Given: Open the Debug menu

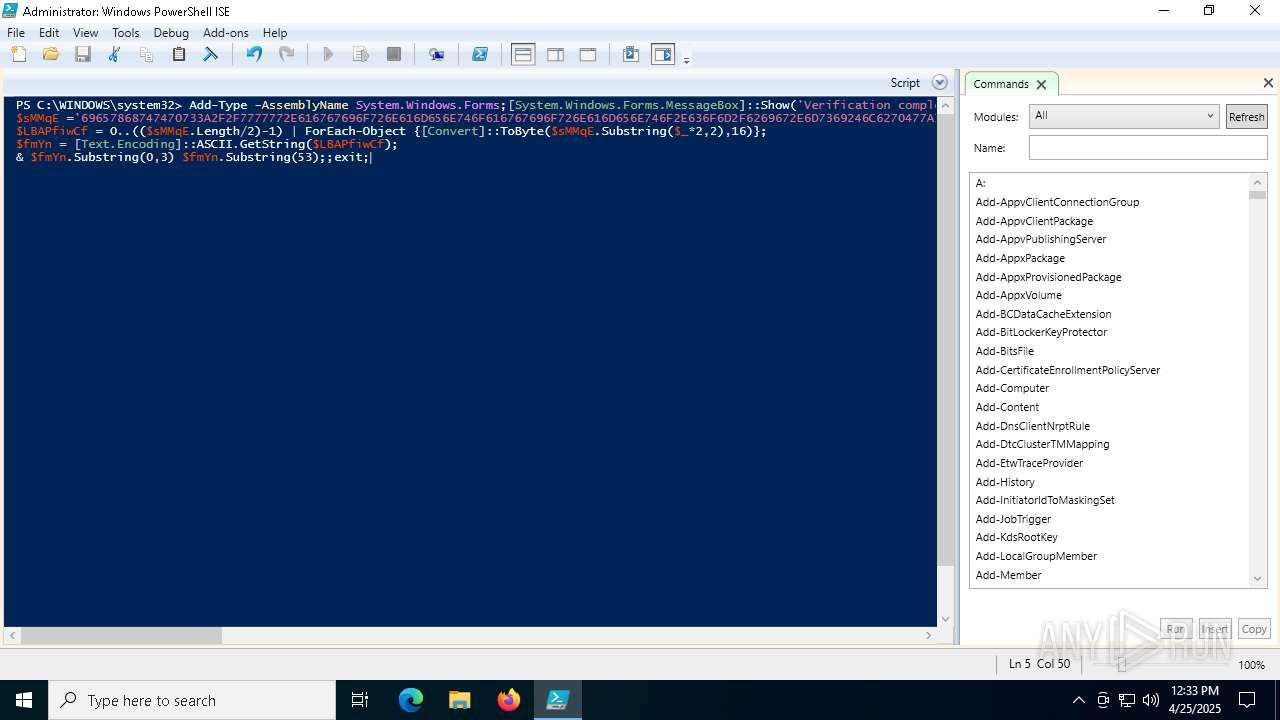Looking at the screenshot, I should pos(171,33).
